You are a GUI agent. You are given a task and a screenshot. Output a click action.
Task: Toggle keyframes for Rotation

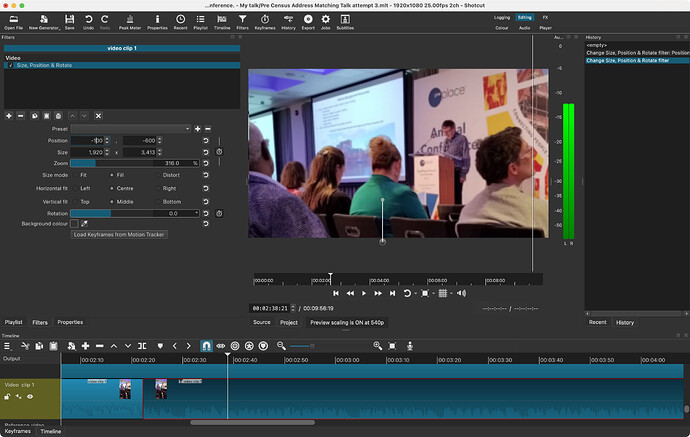click(x=219, y=213)
